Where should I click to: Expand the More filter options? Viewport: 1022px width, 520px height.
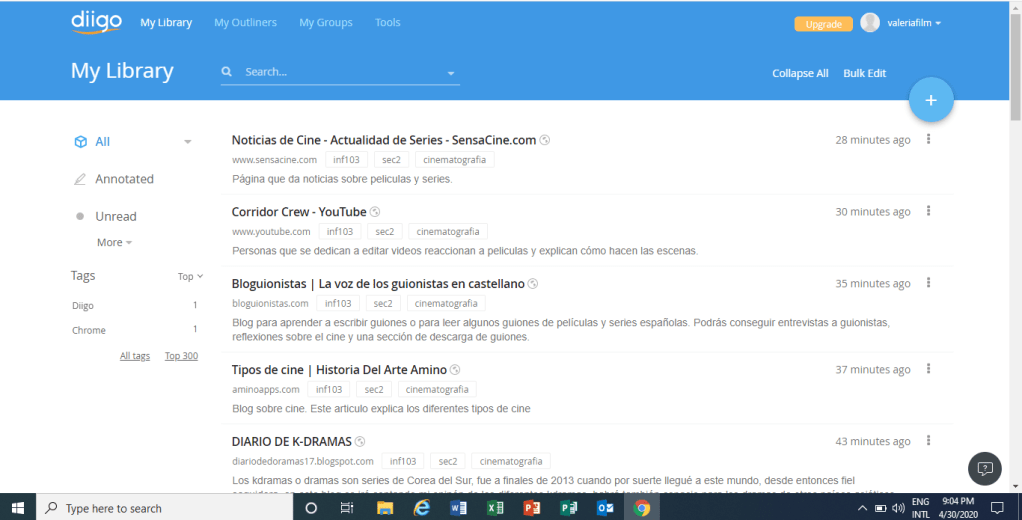114,242
